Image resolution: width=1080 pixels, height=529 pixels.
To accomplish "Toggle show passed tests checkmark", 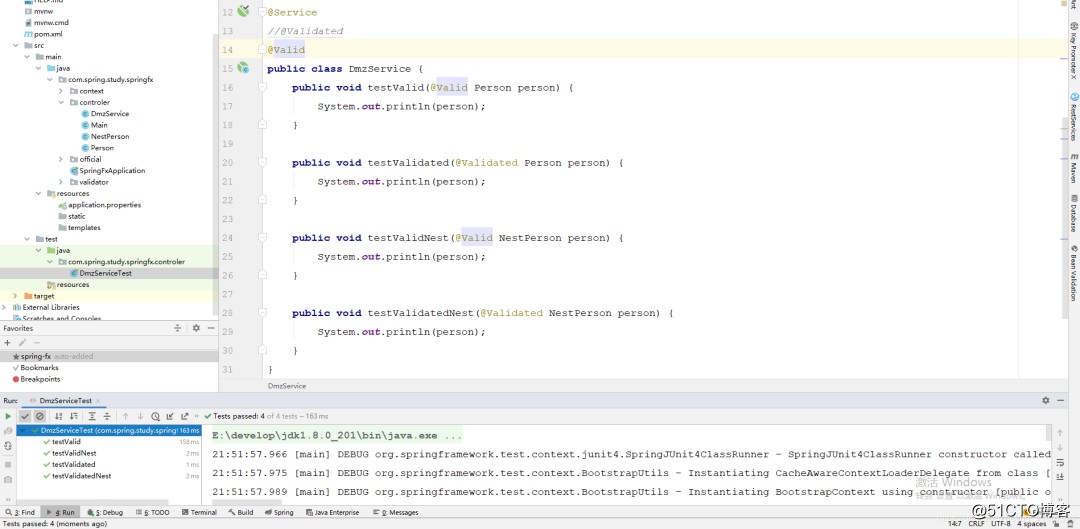I will click(25, 416).
